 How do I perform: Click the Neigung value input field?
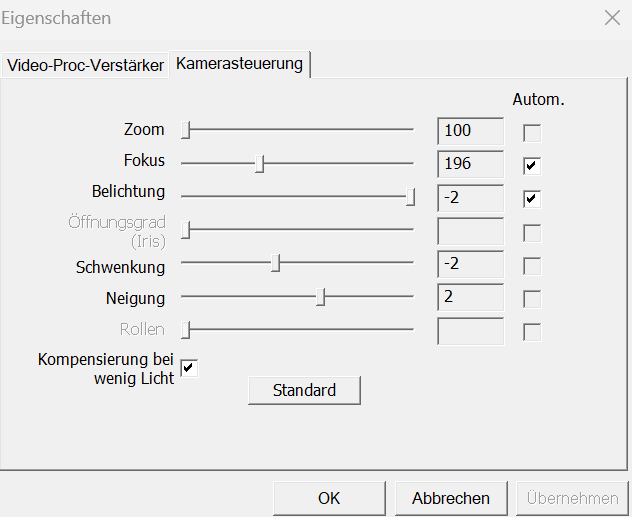[470, 297]
